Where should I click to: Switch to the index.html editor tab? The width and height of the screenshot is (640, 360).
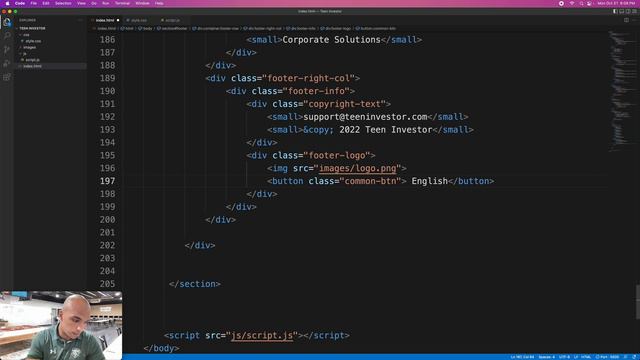point(105,20)
